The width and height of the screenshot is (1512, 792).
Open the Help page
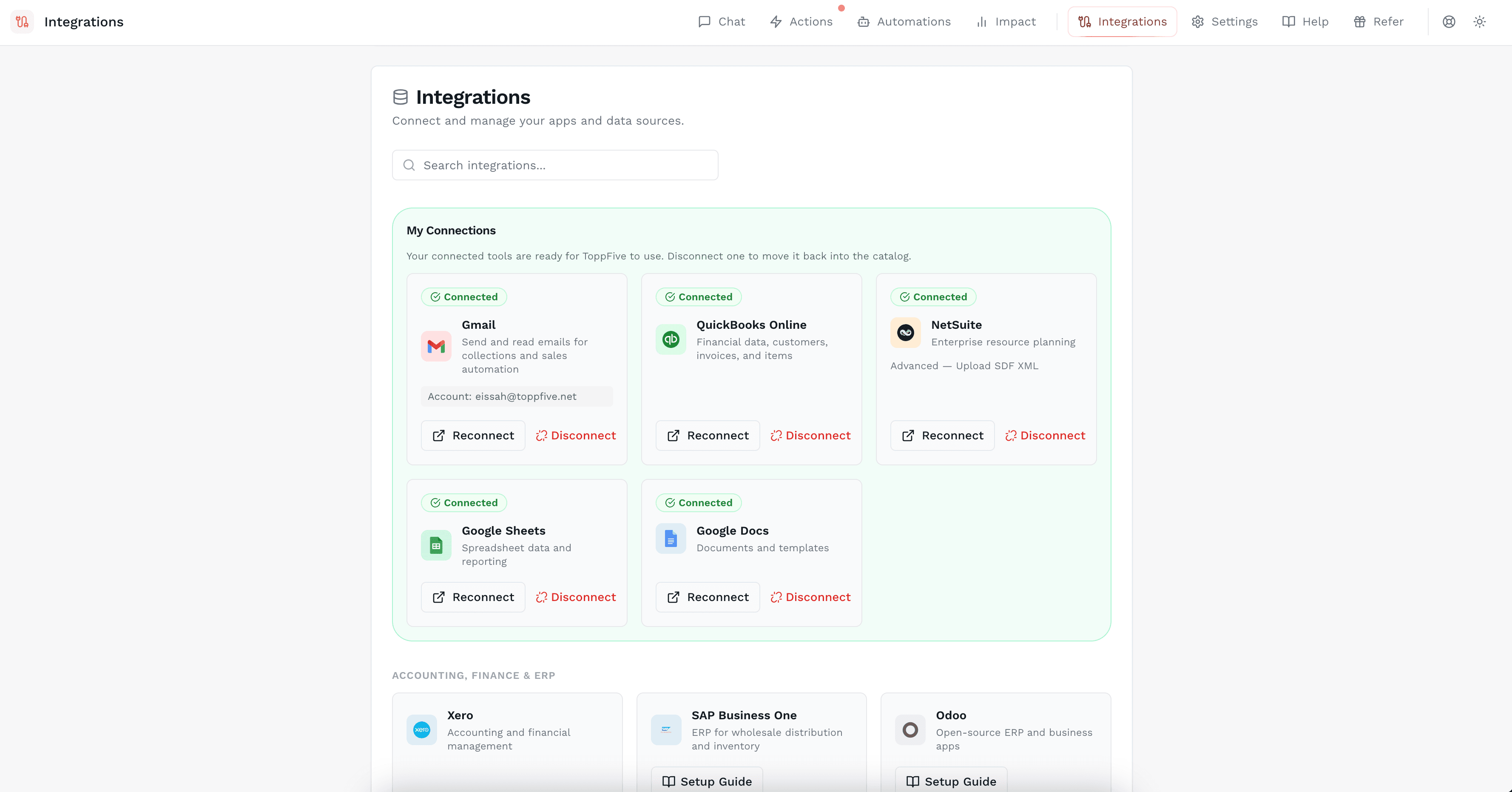1305,22
